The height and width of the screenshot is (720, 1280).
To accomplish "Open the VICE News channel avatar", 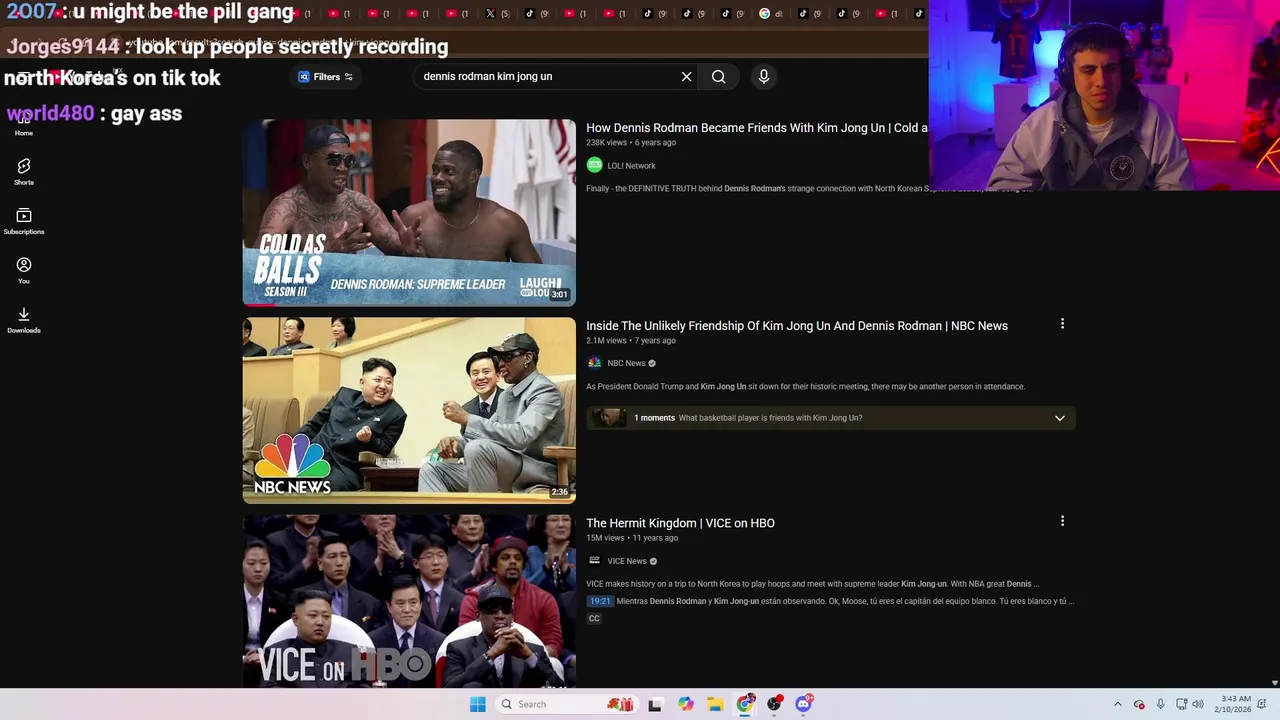I will click(x=594, y=561).
